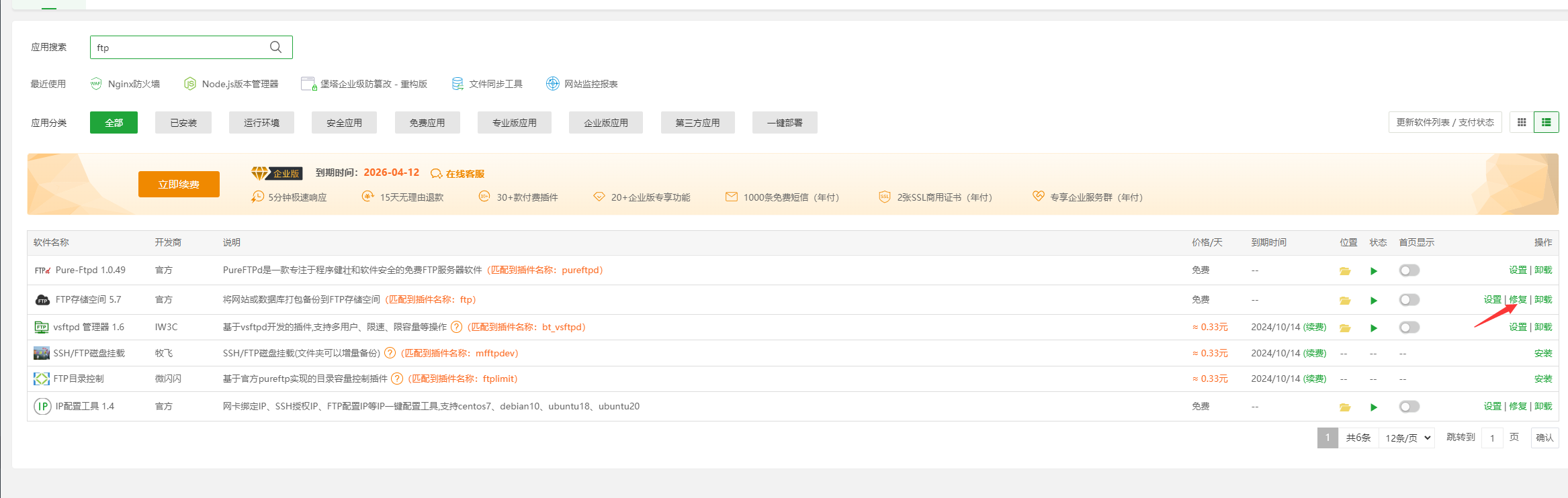
Task: Open 堡塔企业级防篡改 shortcut
Action: coord(365,84)
